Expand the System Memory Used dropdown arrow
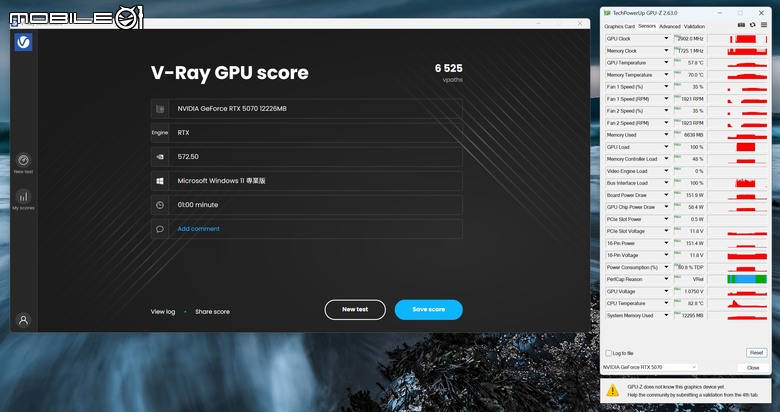The image size is (780, 412). 666,315
